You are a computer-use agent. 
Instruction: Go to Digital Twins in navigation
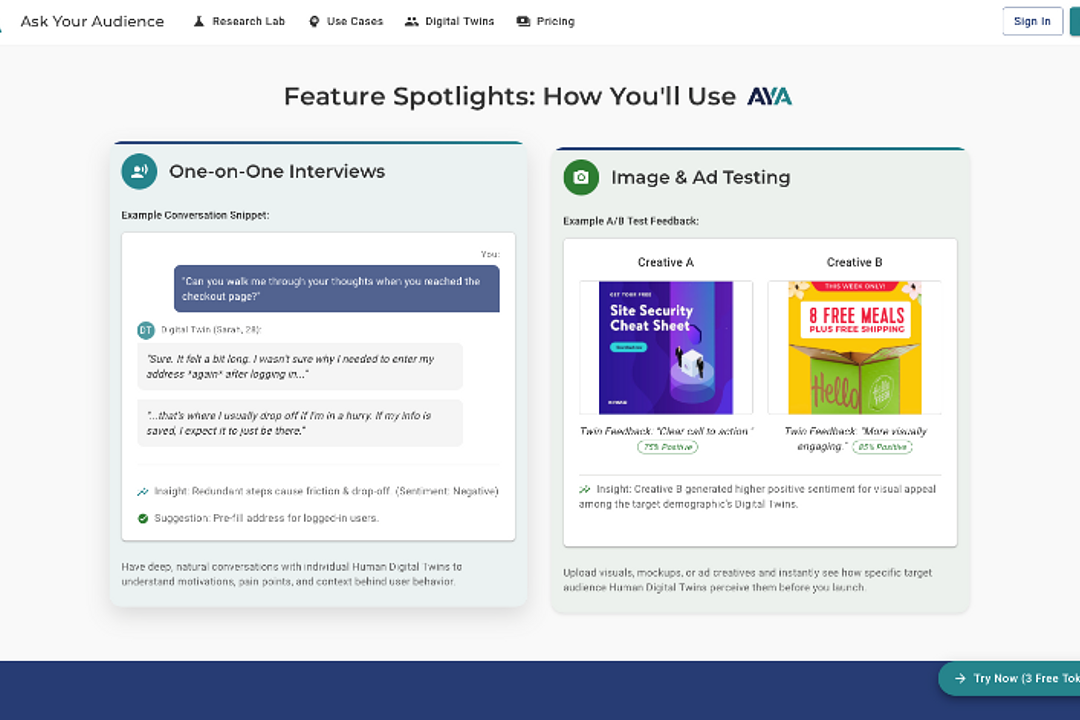(x=459, y=21)
